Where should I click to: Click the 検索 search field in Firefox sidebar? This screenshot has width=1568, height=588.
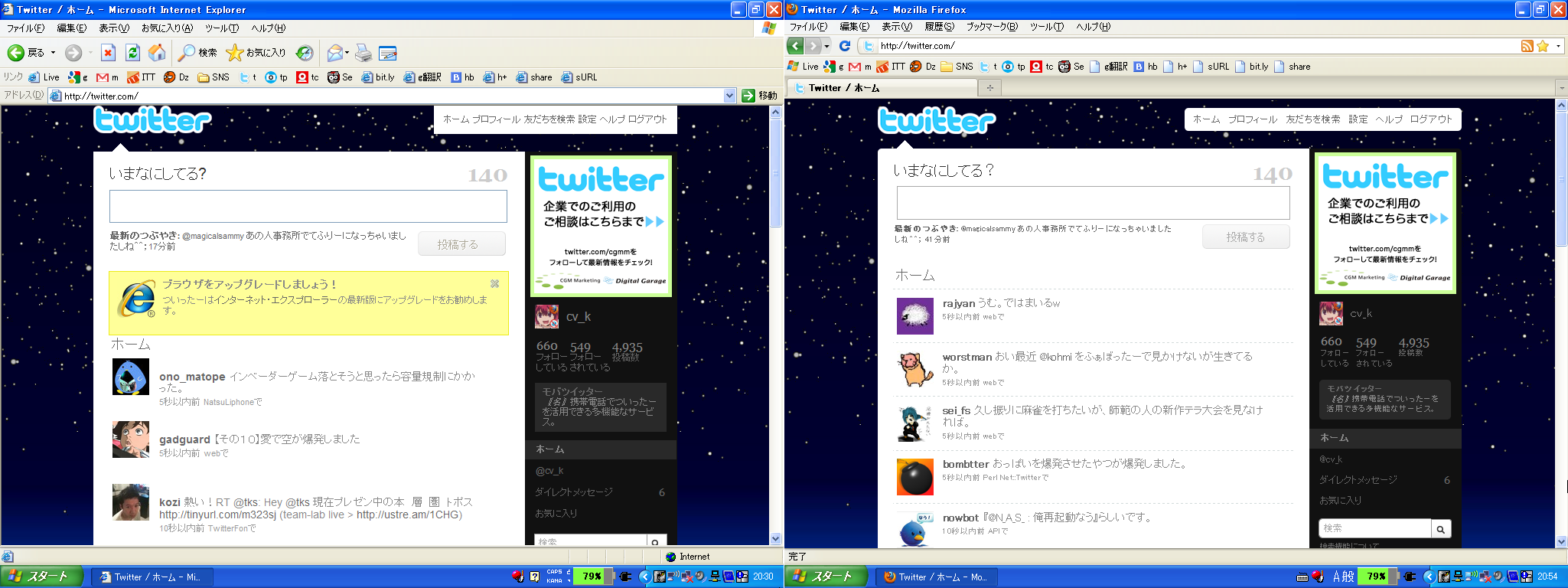pos(1375,528)
